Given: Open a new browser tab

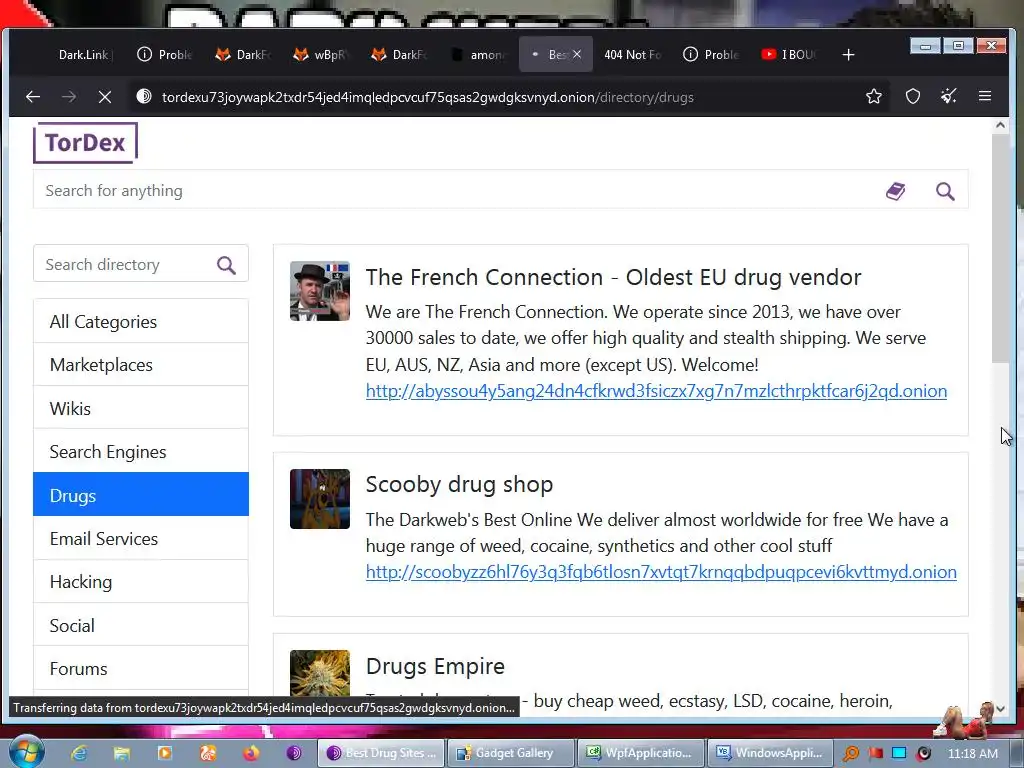Looking at the screenshot, I should point(848,55).
